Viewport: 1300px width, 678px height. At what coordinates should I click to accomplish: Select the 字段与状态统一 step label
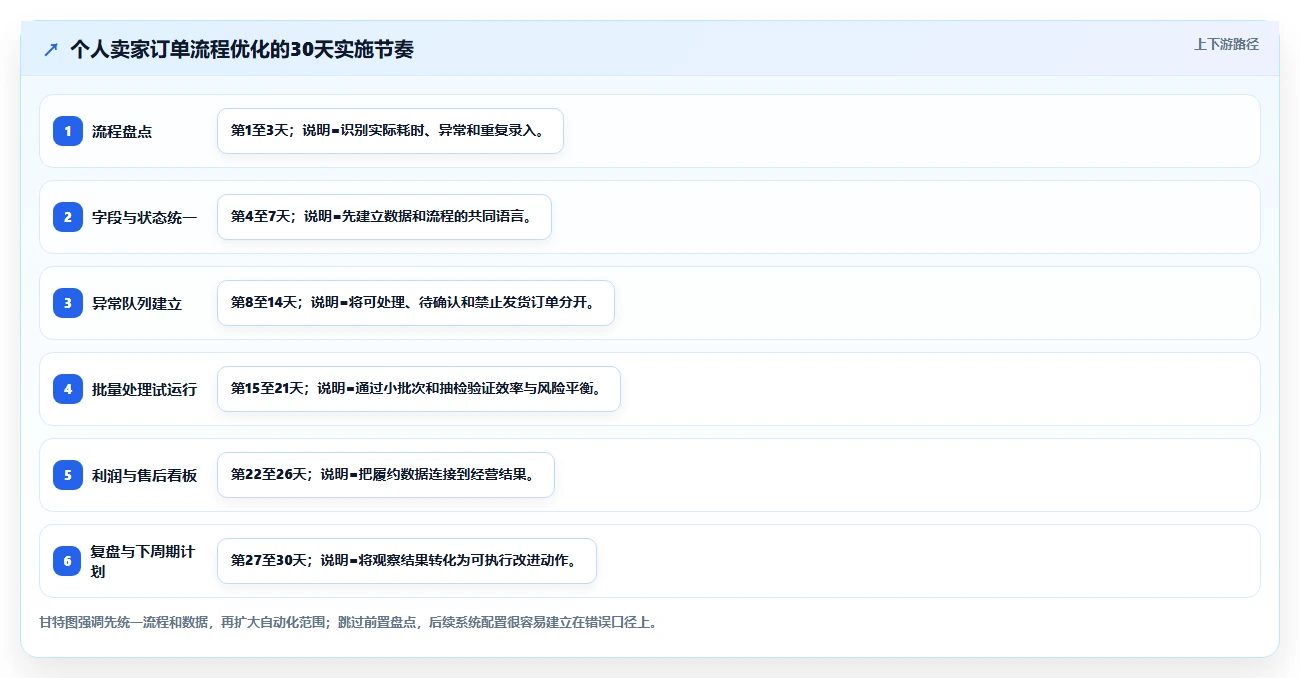pos(145,217)
